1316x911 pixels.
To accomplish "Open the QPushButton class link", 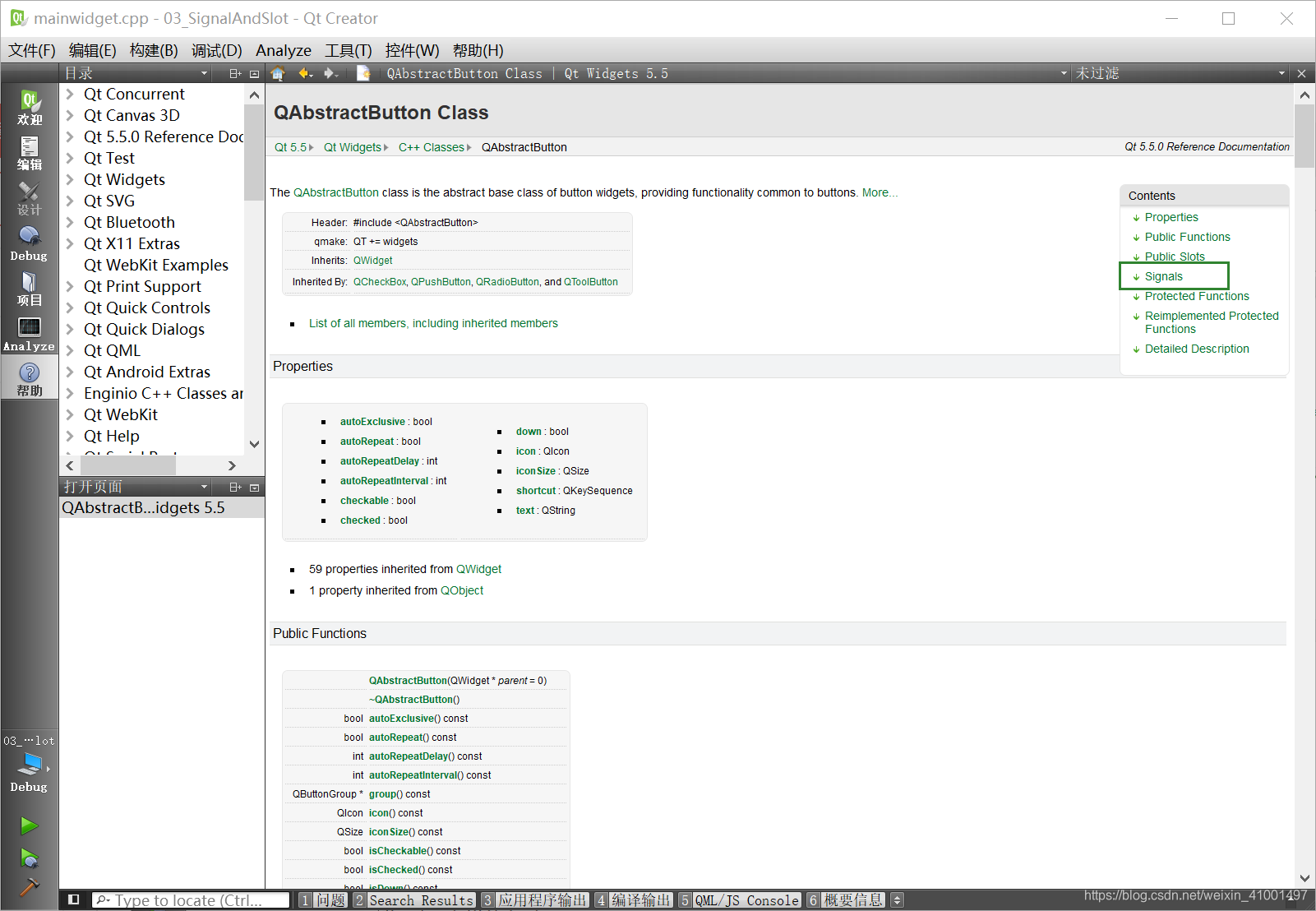I will pyautogui.click(x=441, y=282).
